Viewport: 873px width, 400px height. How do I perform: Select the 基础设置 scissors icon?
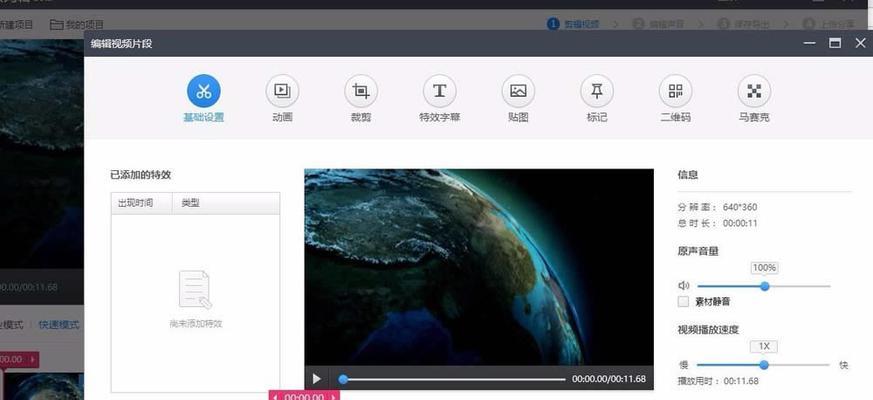tap(204, 91)
